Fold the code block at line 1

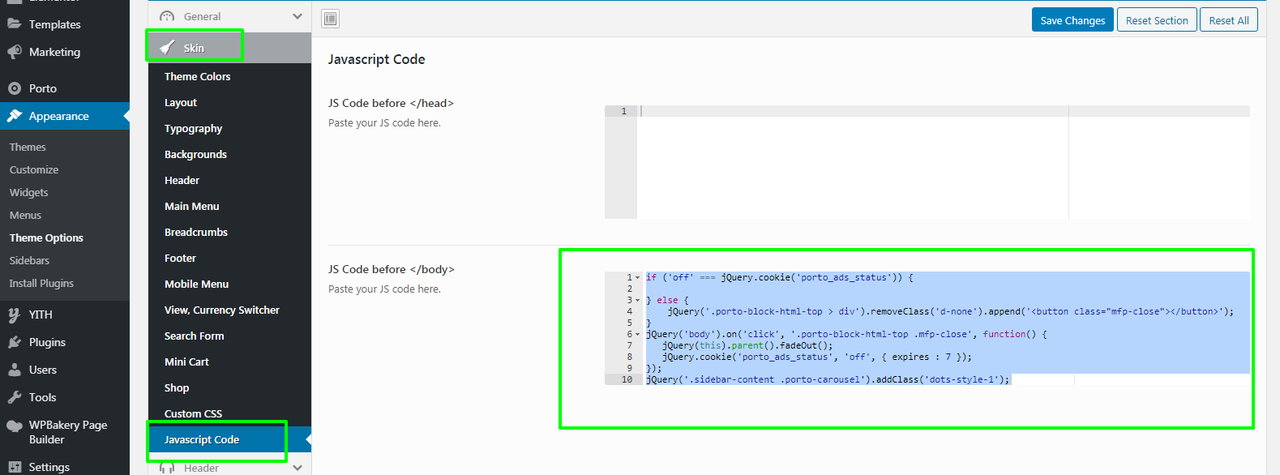(x=638, y=277)
